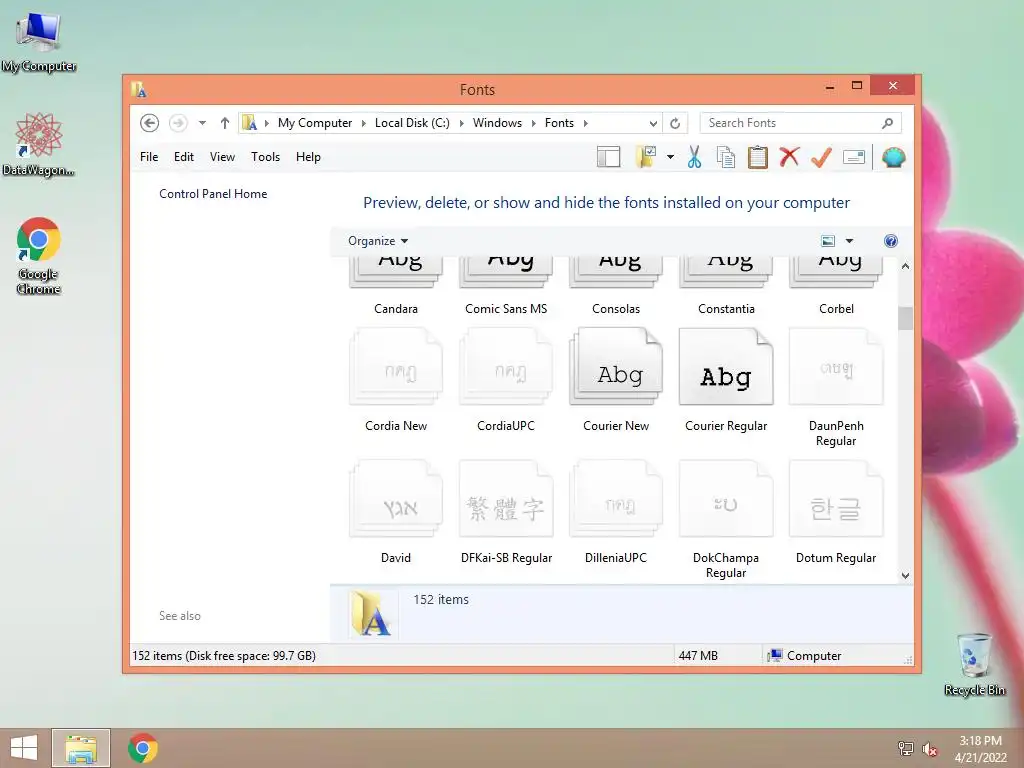
Task: Toggle the preview pane layout icon
Action: click(608, 157)
